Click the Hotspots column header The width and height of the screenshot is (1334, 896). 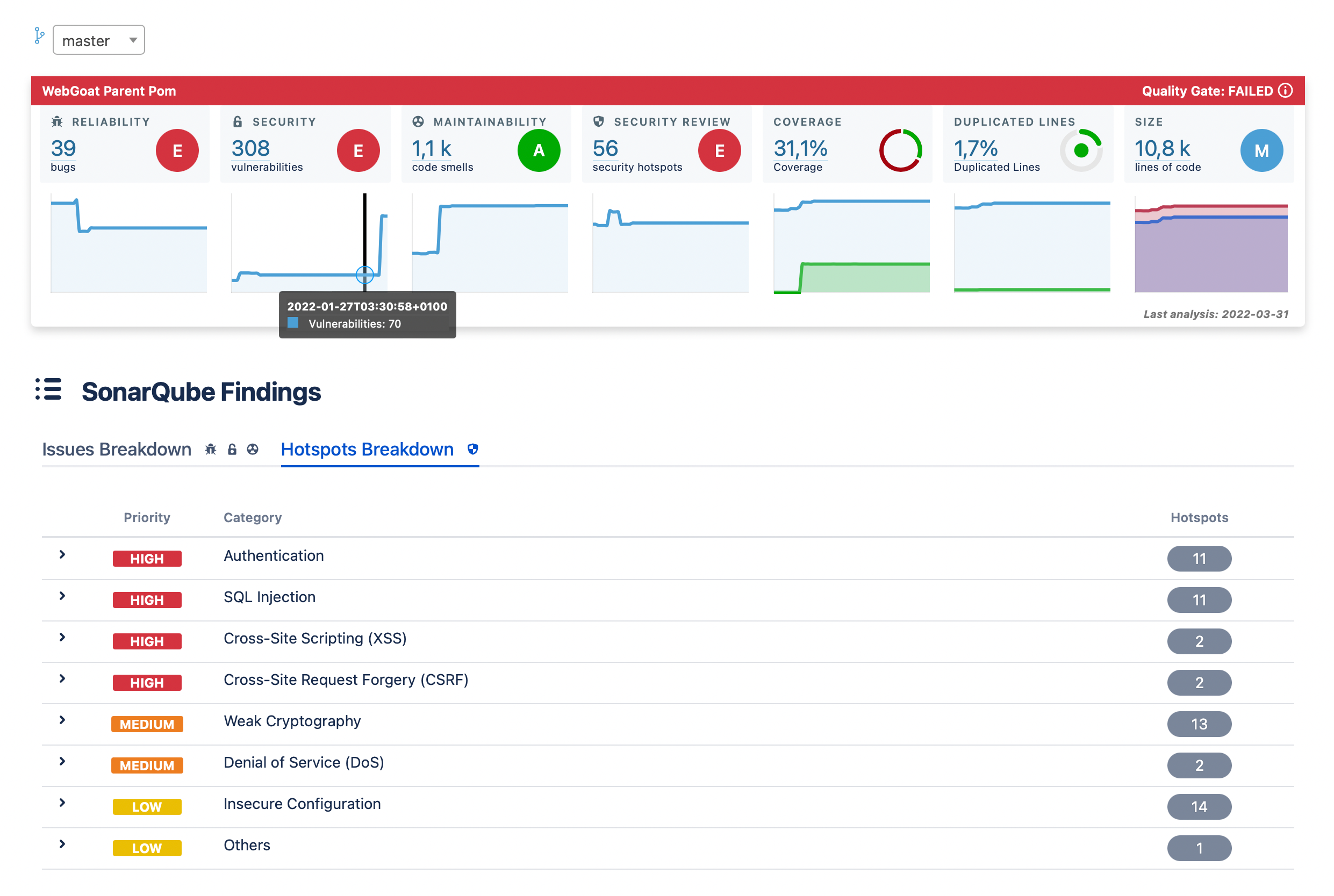pos(1199,518)
